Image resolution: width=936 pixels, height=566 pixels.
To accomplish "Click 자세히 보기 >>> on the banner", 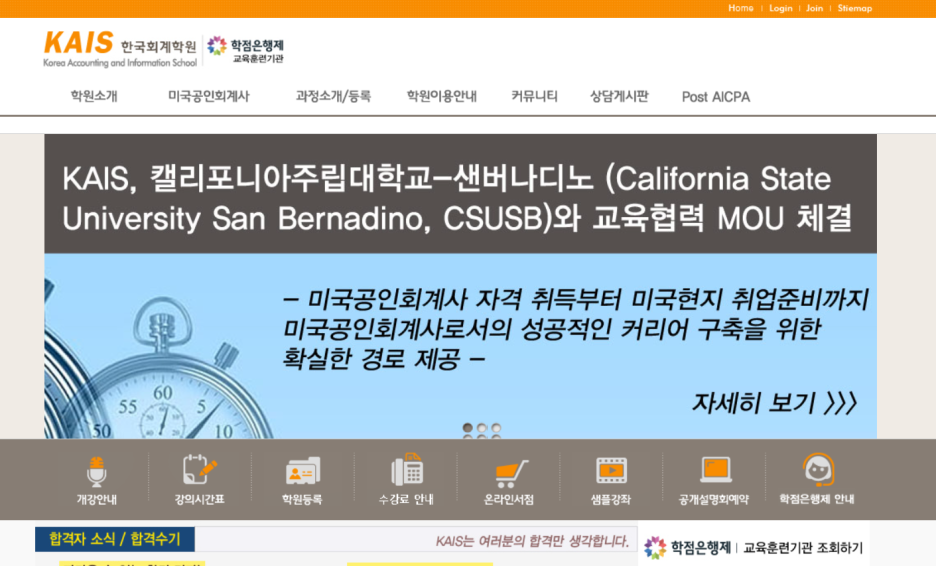I will tap(774, 403).
